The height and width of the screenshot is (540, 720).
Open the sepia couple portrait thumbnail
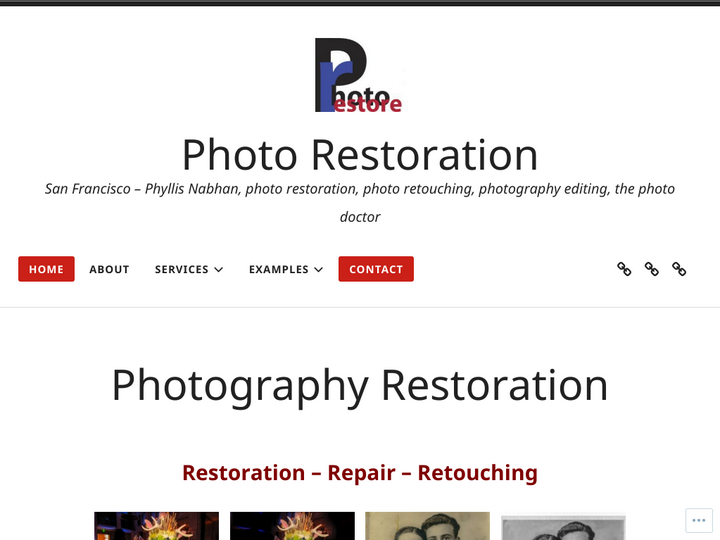[x=428, y=526]
